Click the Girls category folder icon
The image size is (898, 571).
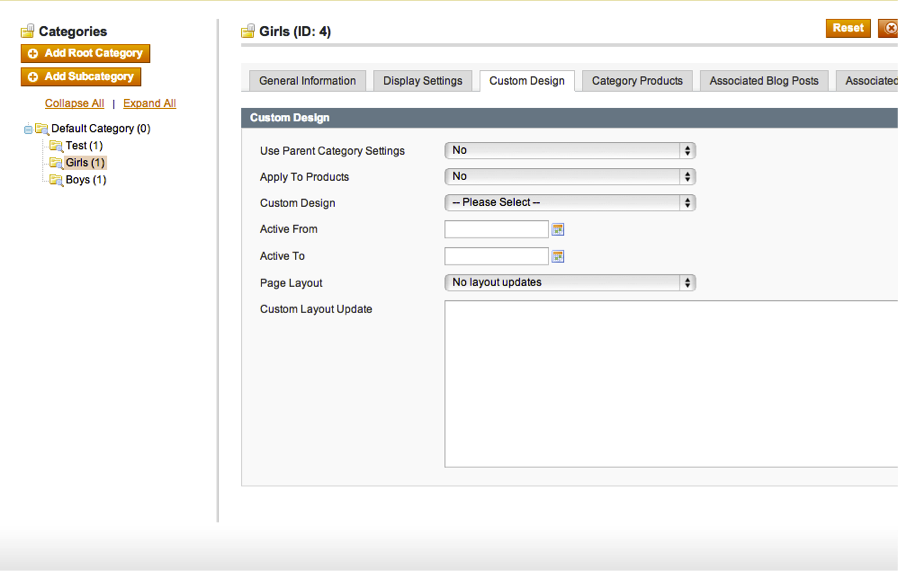pos(56,163)
